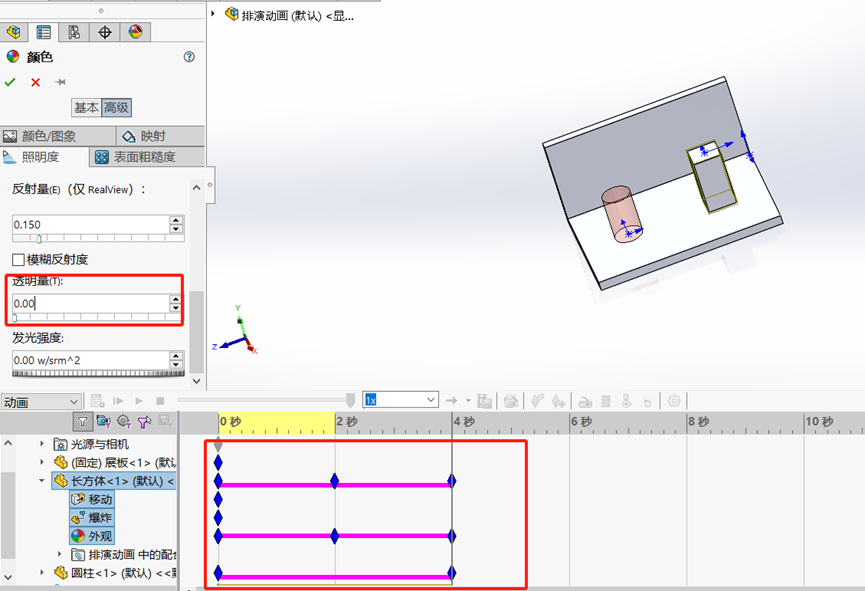
Task: Pin the 颜色 PropertyManager panel
Action: coord(59,82)
